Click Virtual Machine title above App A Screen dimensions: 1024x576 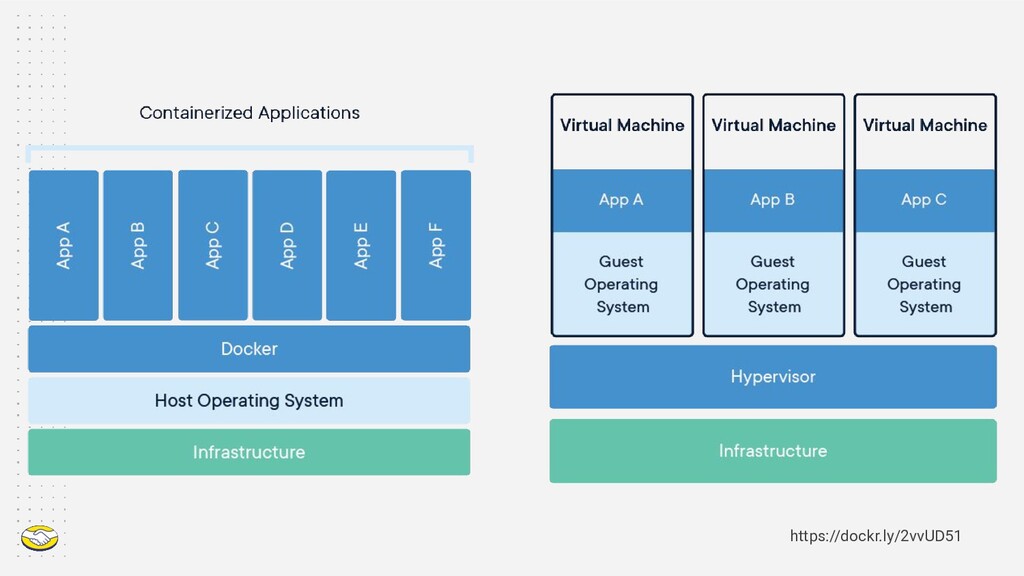pos(622,125)
